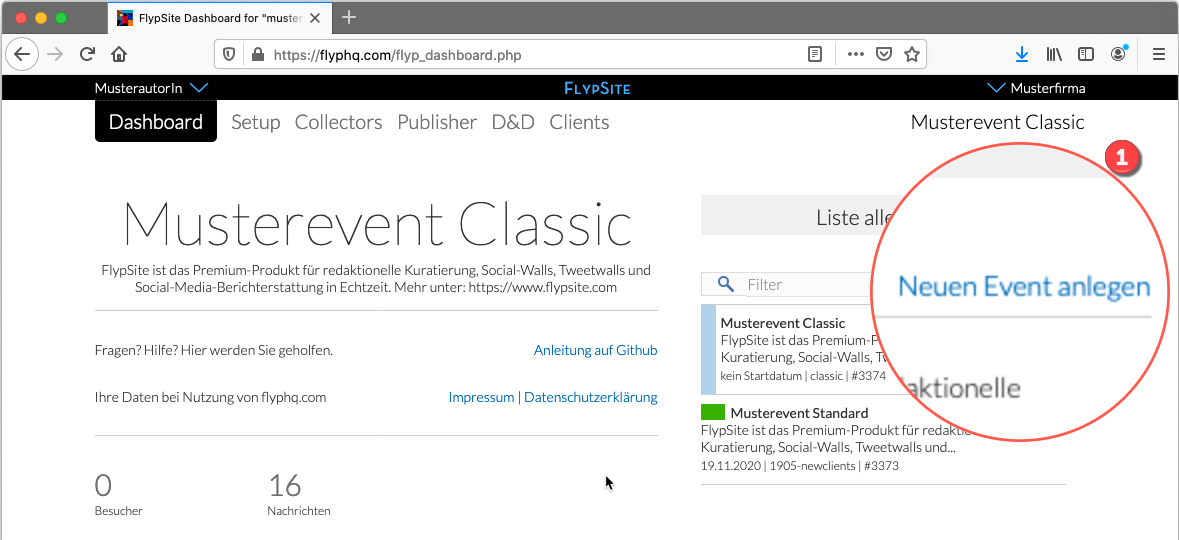Open the Firefox hamburger menu
The height and width of the screenshot is (540, 1179).
coord(1159,54)
